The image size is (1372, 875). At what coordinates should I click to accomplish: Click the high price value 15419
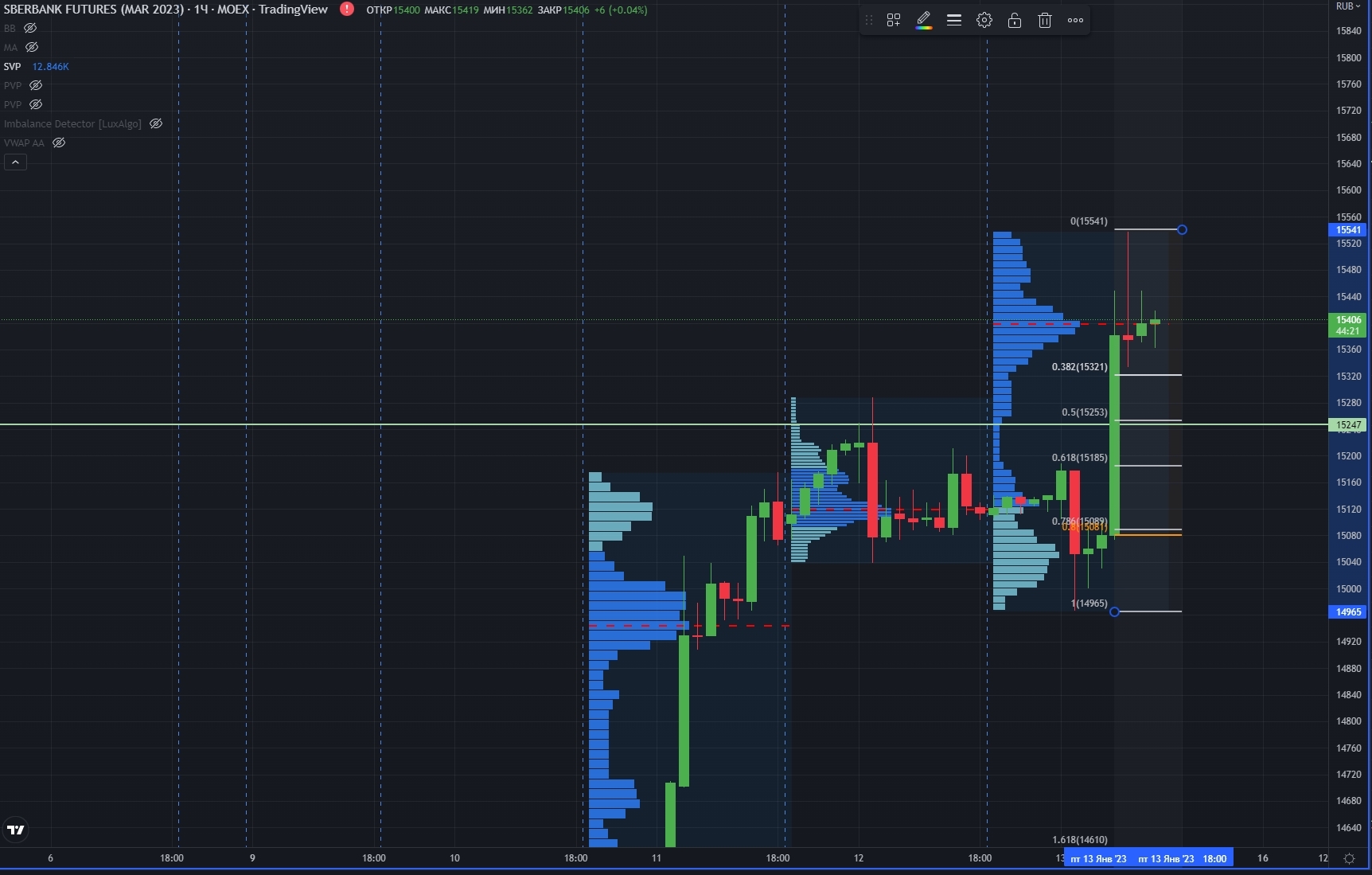[x=466, y=10]
